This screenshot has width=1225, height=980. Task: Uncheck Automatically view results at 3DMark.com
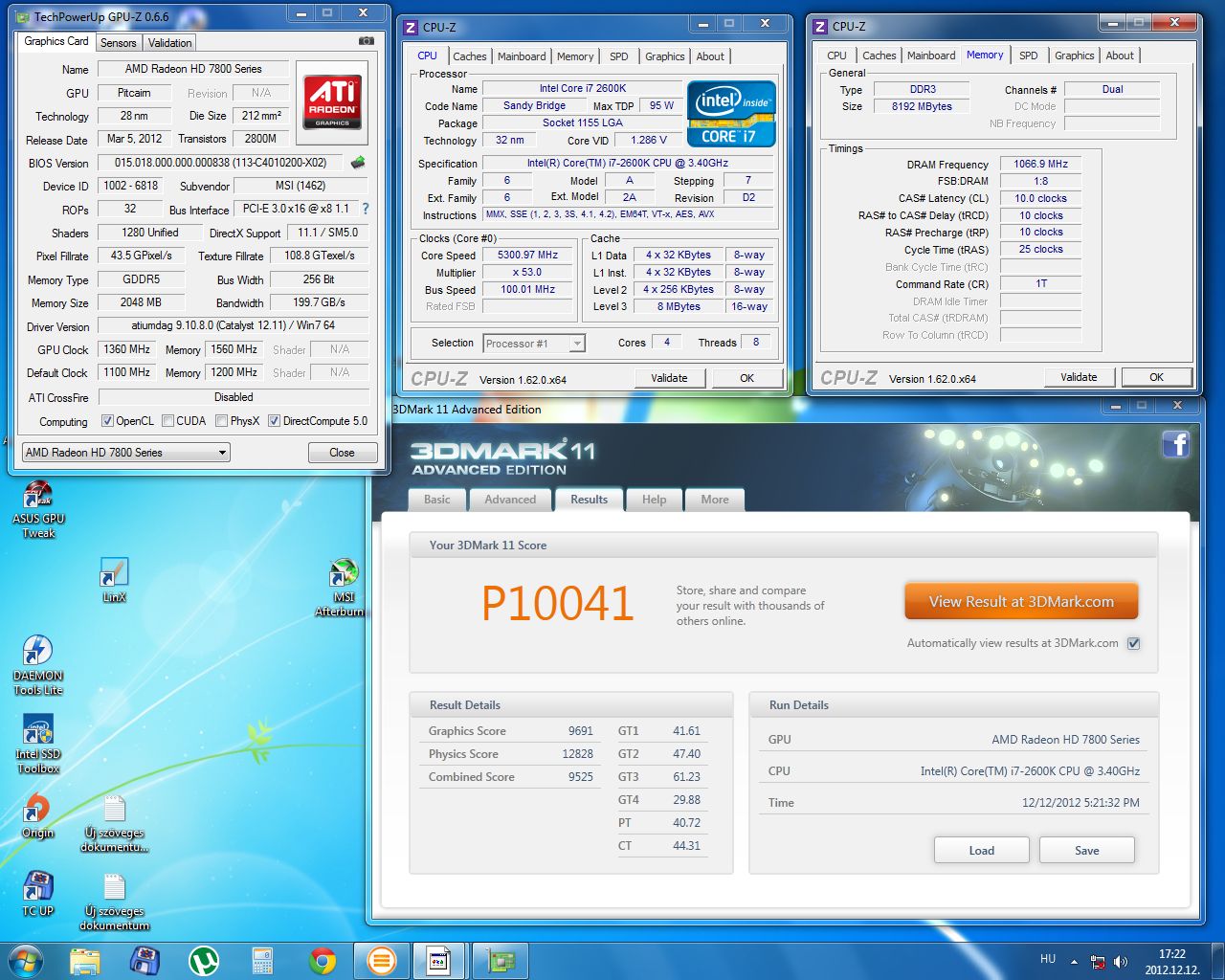1133,643
